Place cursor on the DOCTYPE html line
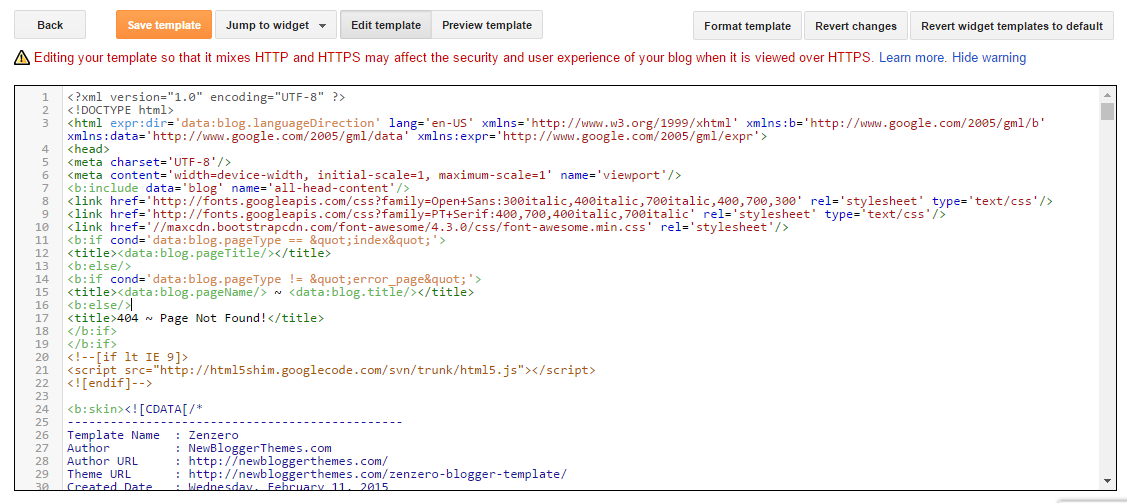1127x503 pixels. pyautogui.click(x=120, y=110)
